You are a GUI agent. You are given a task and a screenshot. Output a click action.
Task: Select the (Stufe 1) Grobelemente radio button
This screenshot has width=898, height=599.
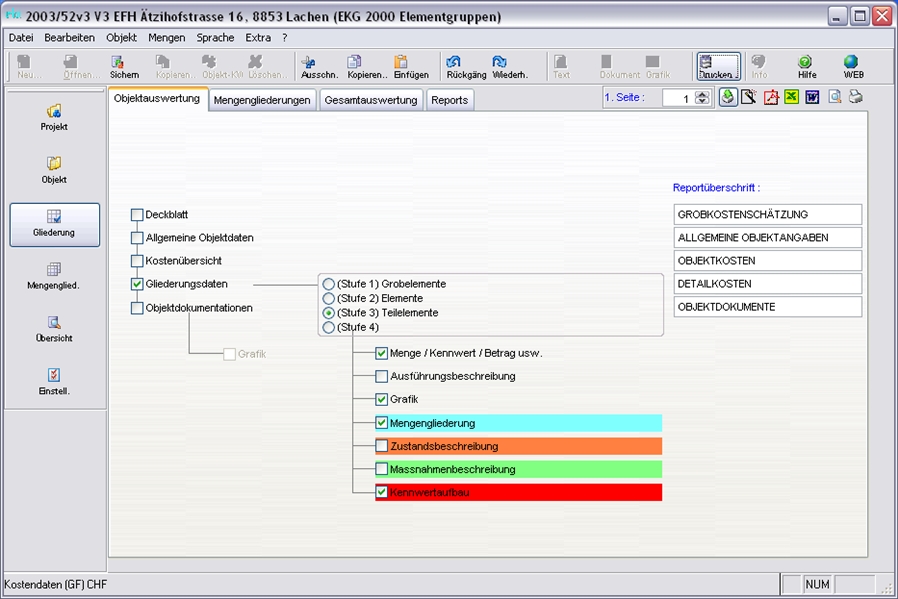click(x=329, y=284)
